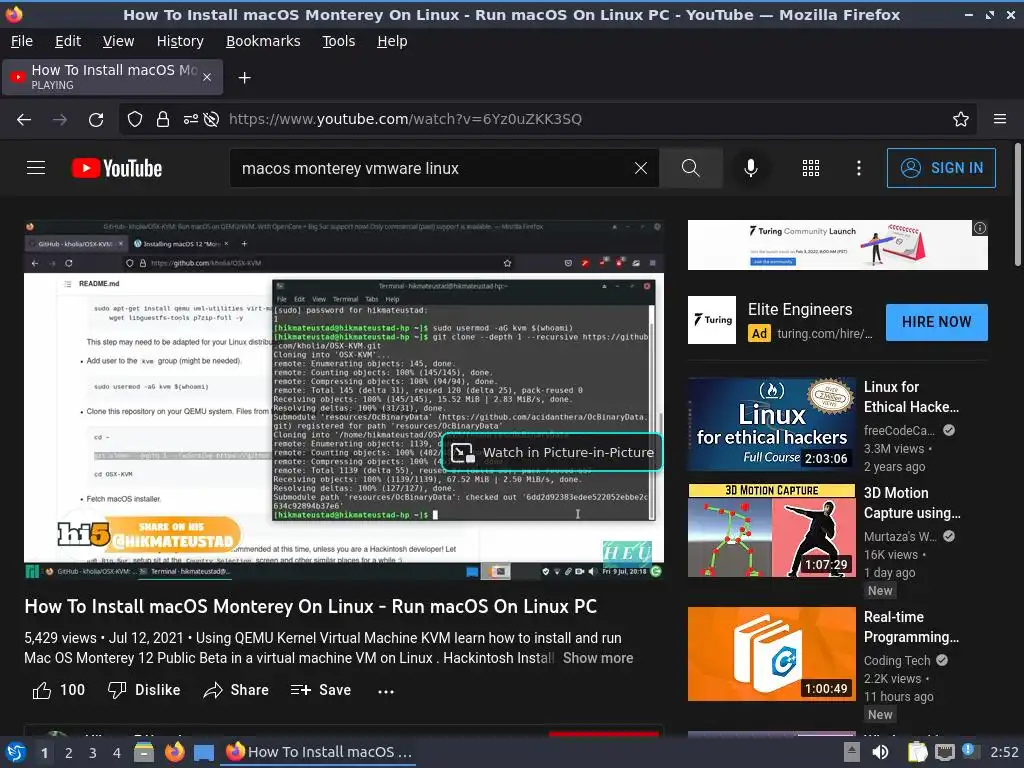Open the Help menu
Image resolution: width=1024 pixels, height=768 pixels.
[392, 41]
